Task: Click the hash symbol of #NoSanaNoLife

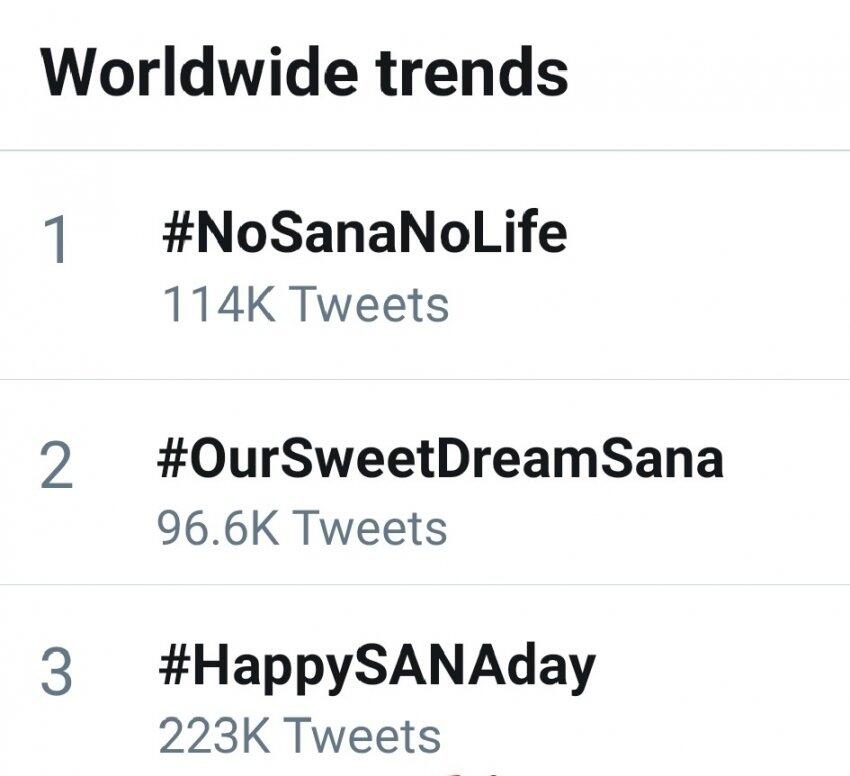Action: (x=177, y=233)
